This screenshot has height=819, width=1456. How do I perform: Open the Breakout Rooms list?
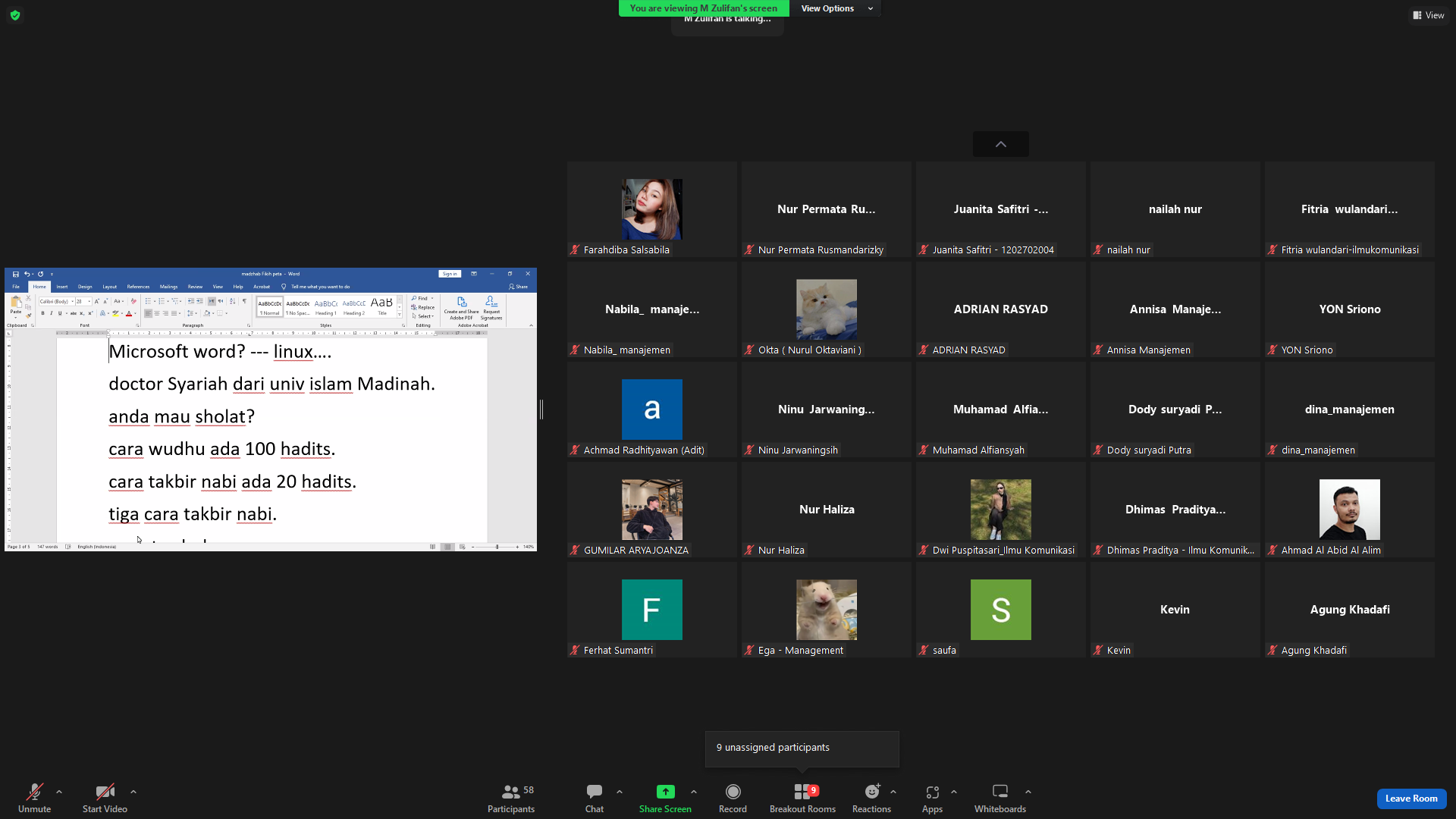click(x=802, y=798)
